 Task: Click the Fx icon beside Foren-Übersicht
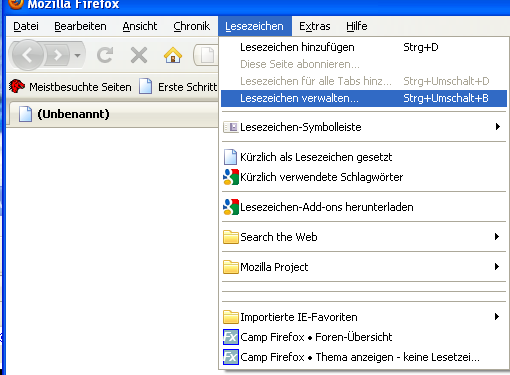(x=231, y=337)
